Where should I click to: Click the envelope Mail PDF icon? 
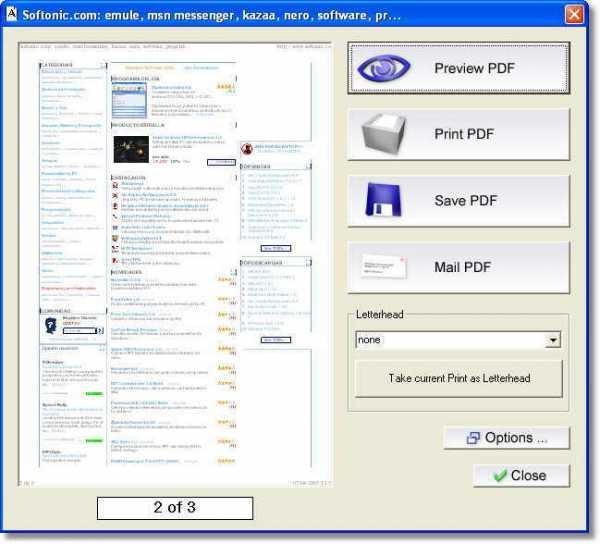[383, 266]
